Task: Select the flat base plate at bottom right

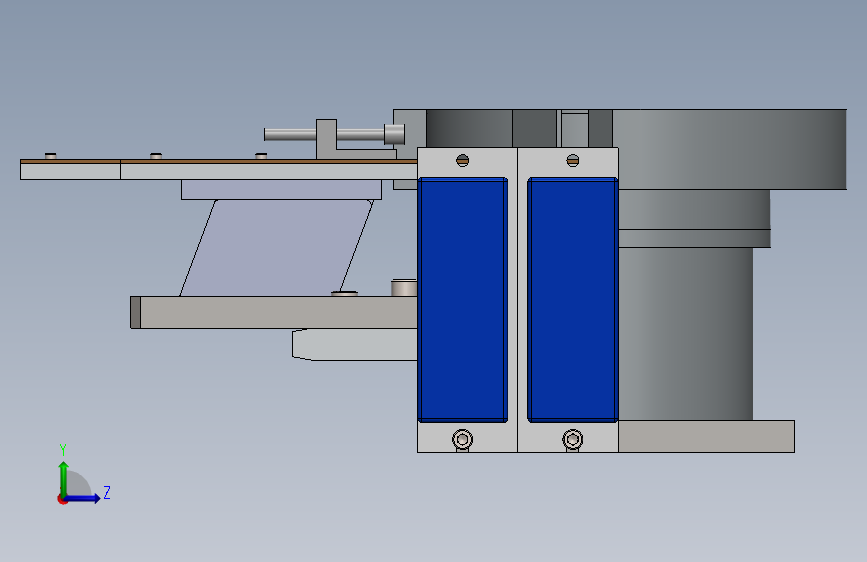Action: (706, 436)
